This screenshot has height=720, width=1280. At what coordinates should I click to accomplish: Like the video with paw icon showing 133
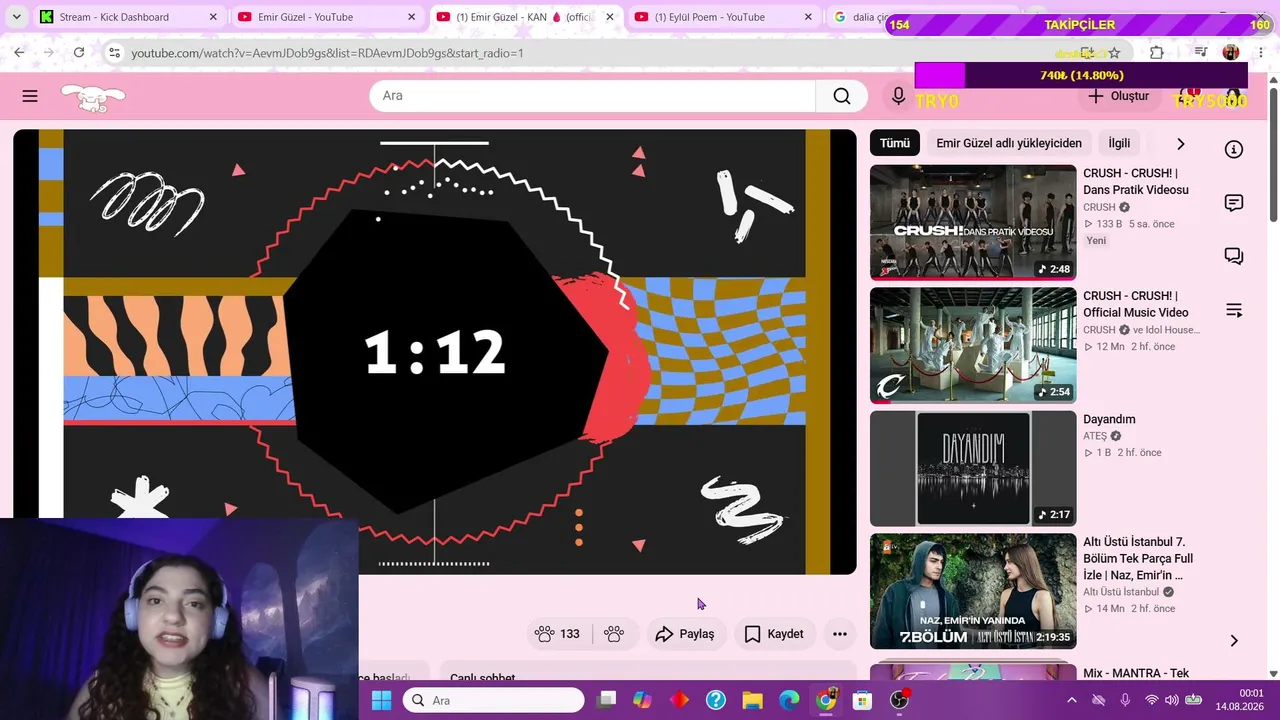[558, 634]
